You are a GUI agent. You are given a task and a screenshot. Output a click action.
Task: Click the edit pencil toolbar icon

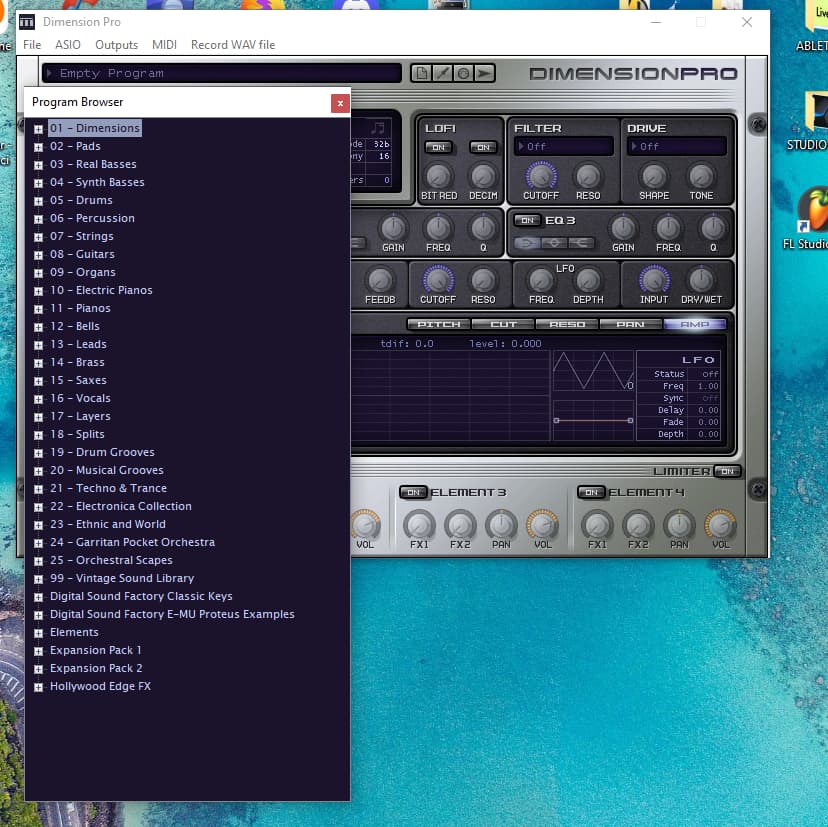[x=443, y=73]
